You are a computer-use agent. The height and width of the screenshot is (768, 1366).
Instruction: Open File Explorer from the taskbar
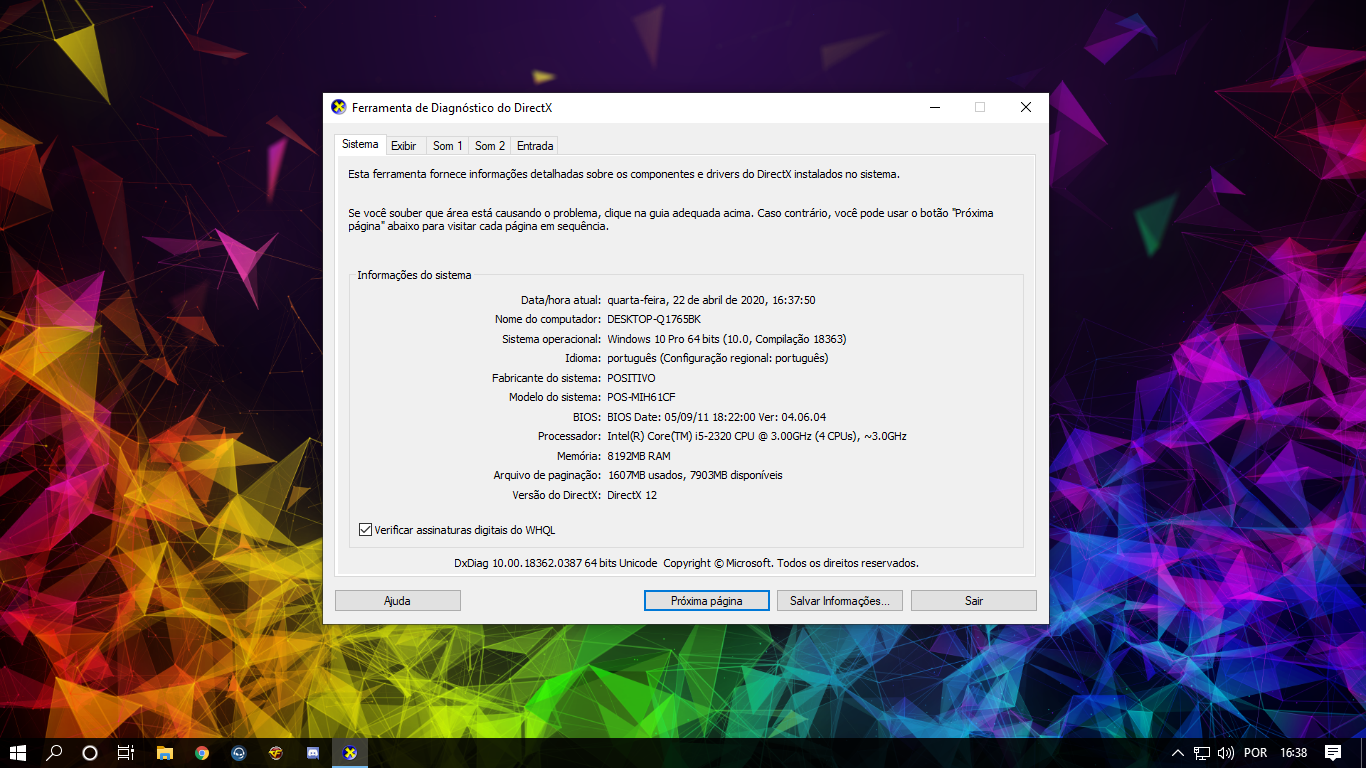pos(165,753)
